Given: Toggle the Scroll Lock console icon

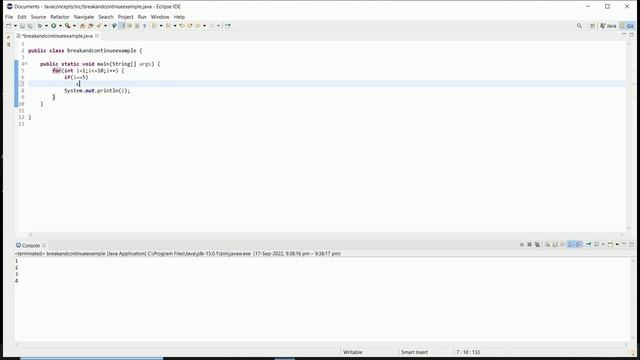Looking at the screenshot, I should click(x=555, y=244).
